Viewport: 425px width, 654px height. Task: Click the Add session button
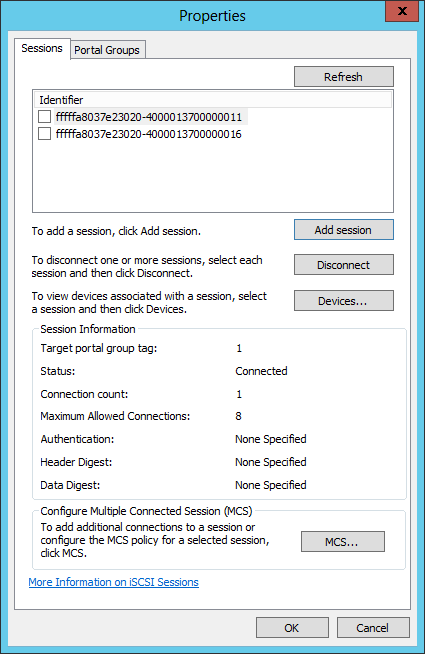(344, 230)
